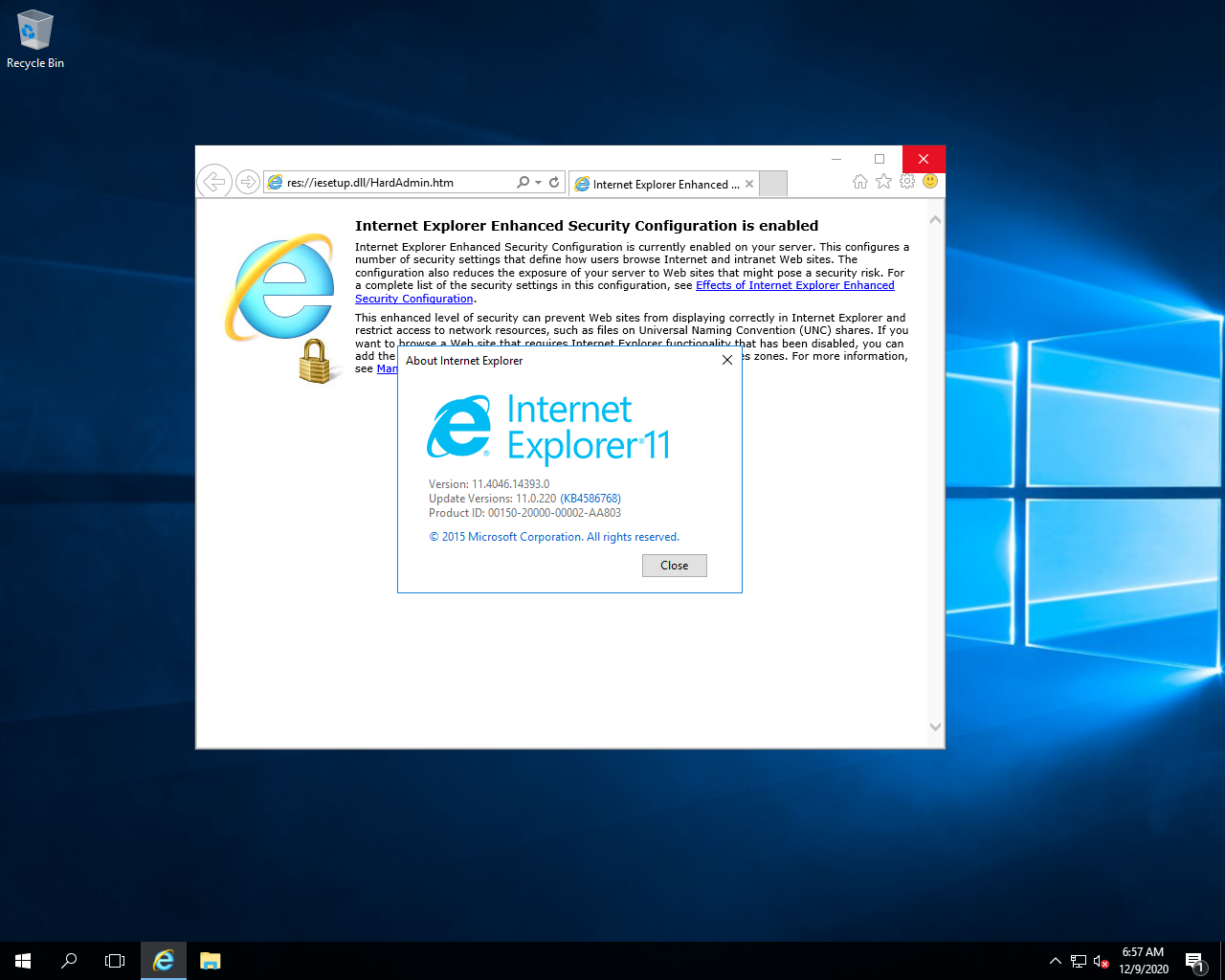The height and width of the screenshot is (980, 1225).
Task: Click the Security Configuration link text
Action: pos(414,299)
